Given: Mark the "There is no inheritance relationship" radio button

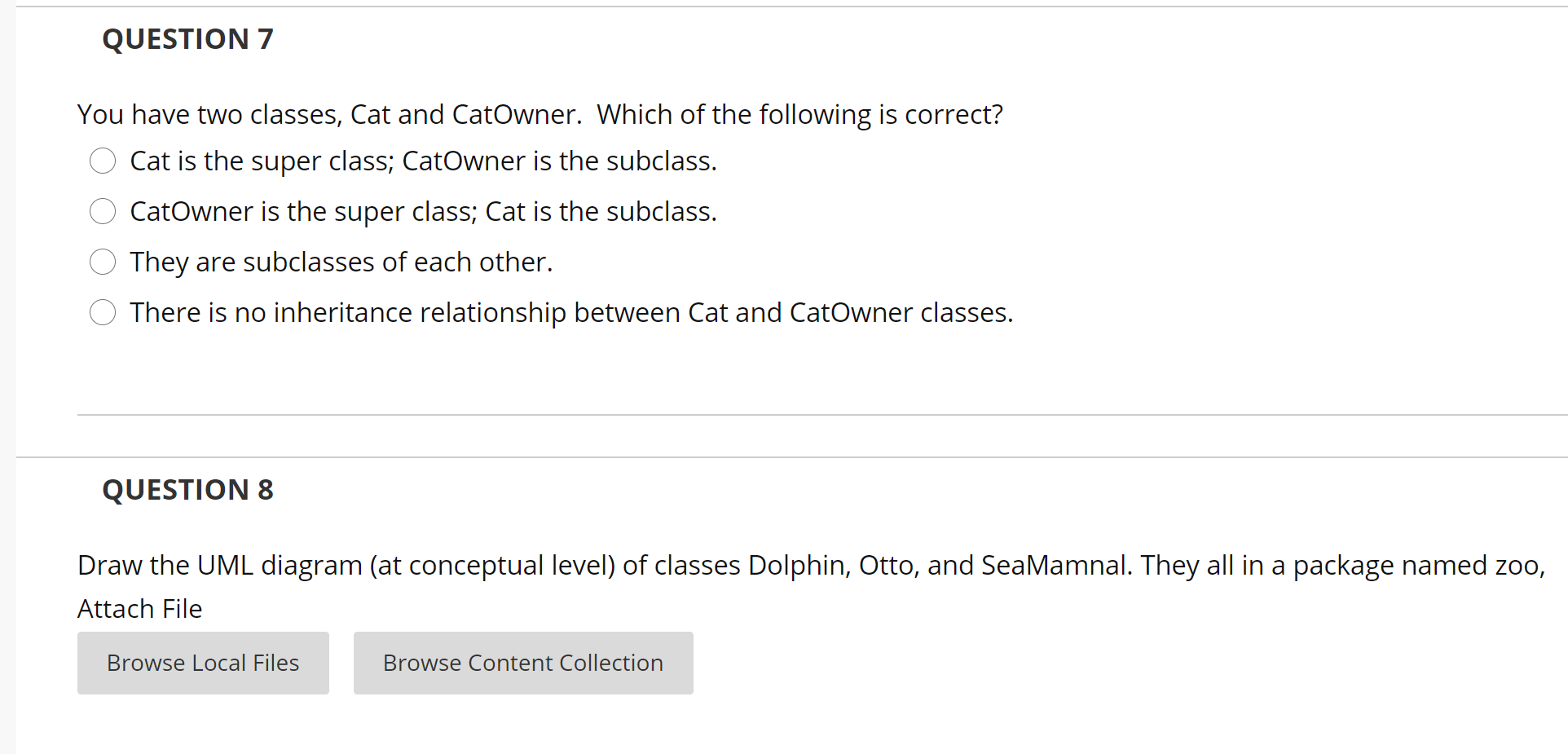Looking at the screenshot, I should [x=103, y=312].
